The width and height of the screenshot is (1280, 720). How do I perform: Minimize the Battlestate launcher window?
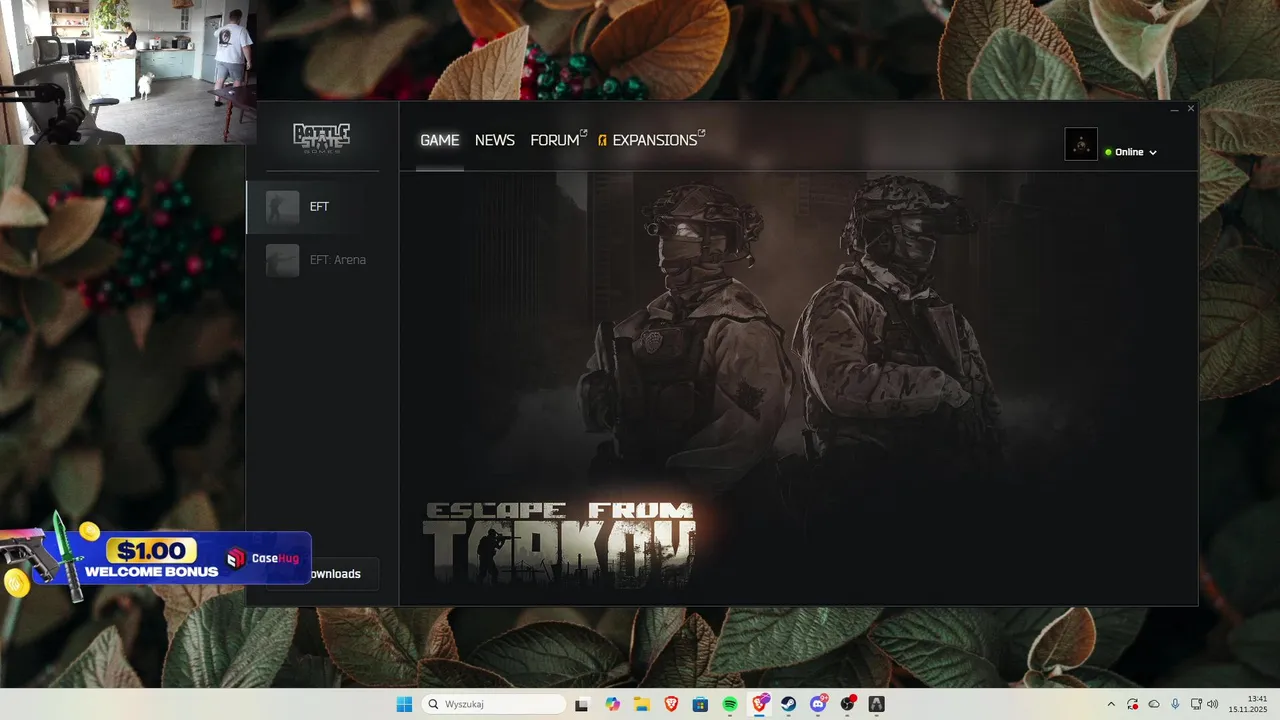[1174, 109]
